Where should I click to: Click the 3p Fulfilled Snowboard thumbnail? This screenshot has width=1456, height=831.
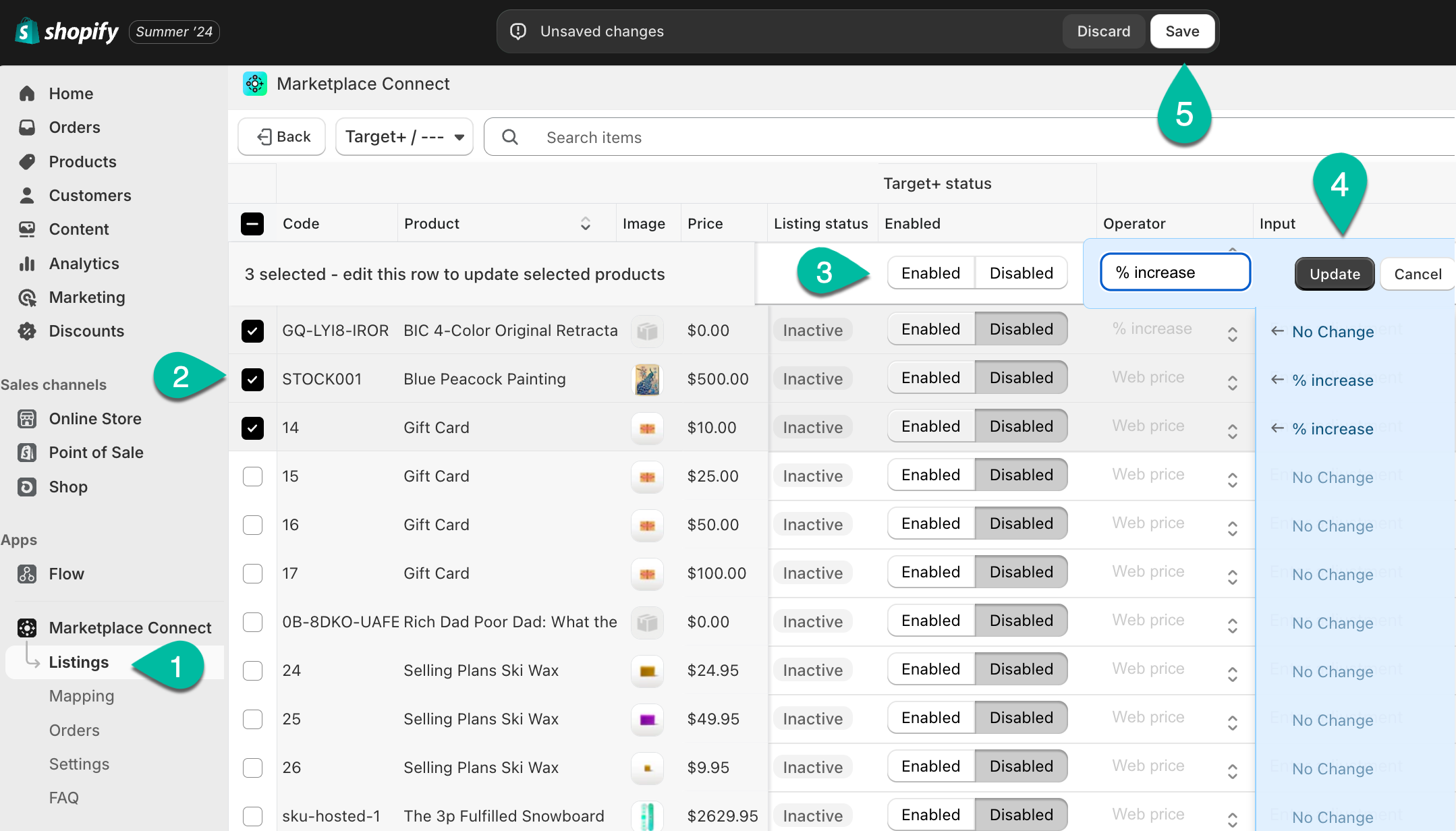(647, 816)
